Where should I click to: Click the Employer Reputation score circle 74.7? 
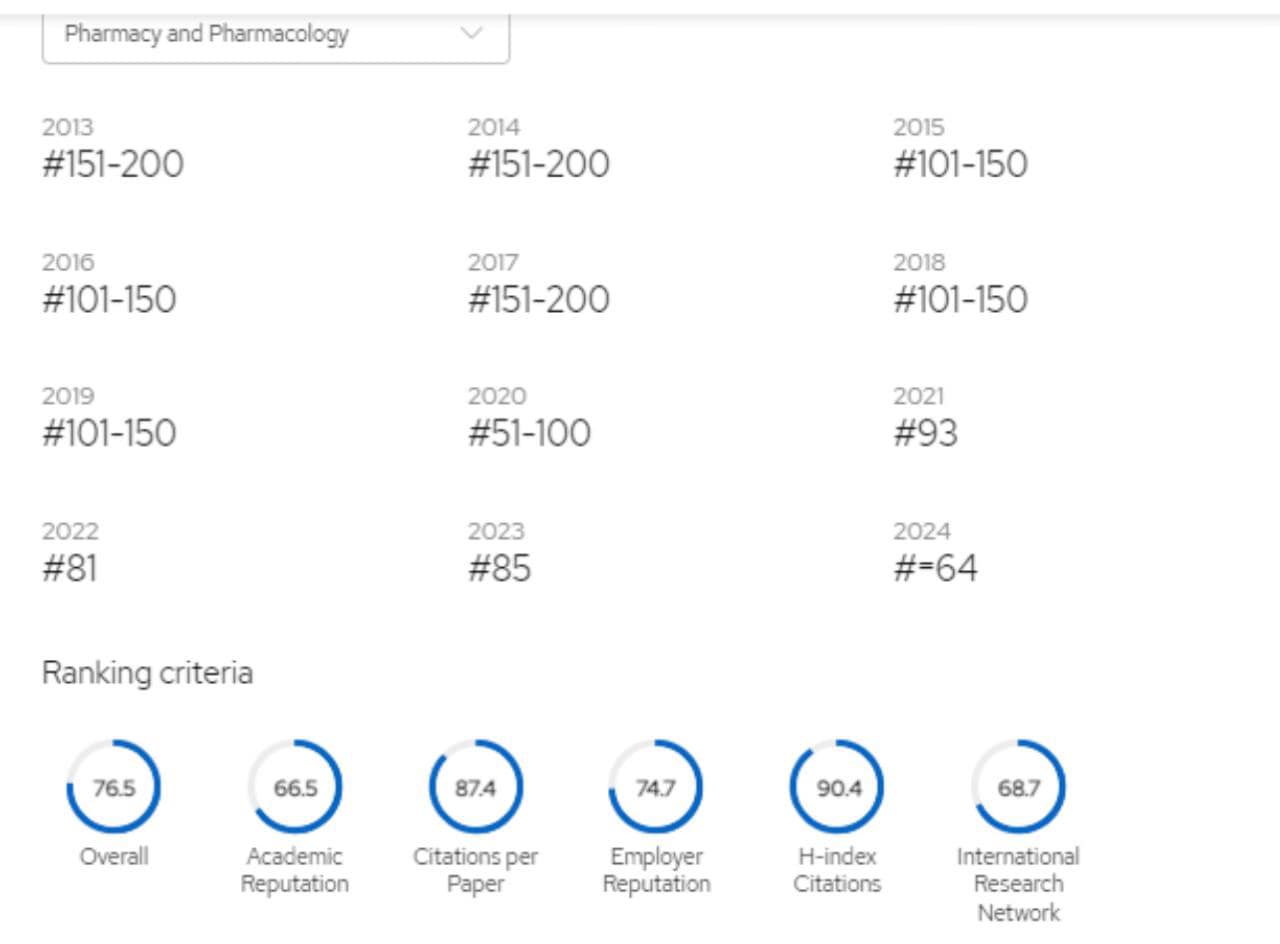pos(656,787)
